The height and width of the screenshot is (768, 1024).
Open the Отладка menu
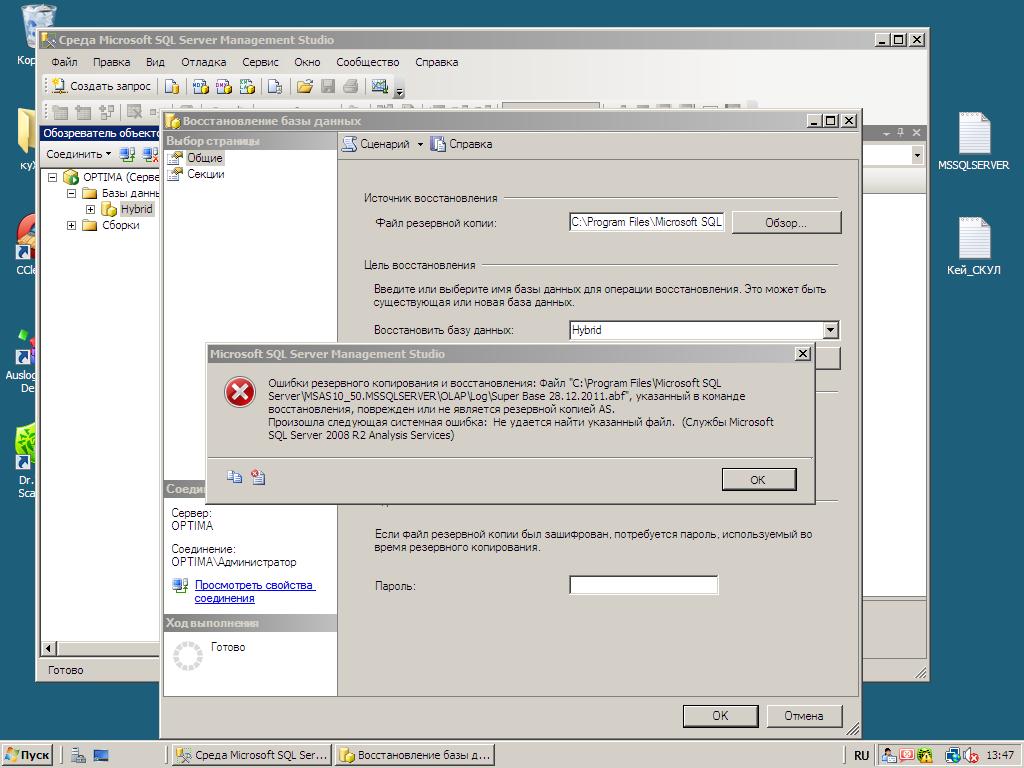[203, 62]
